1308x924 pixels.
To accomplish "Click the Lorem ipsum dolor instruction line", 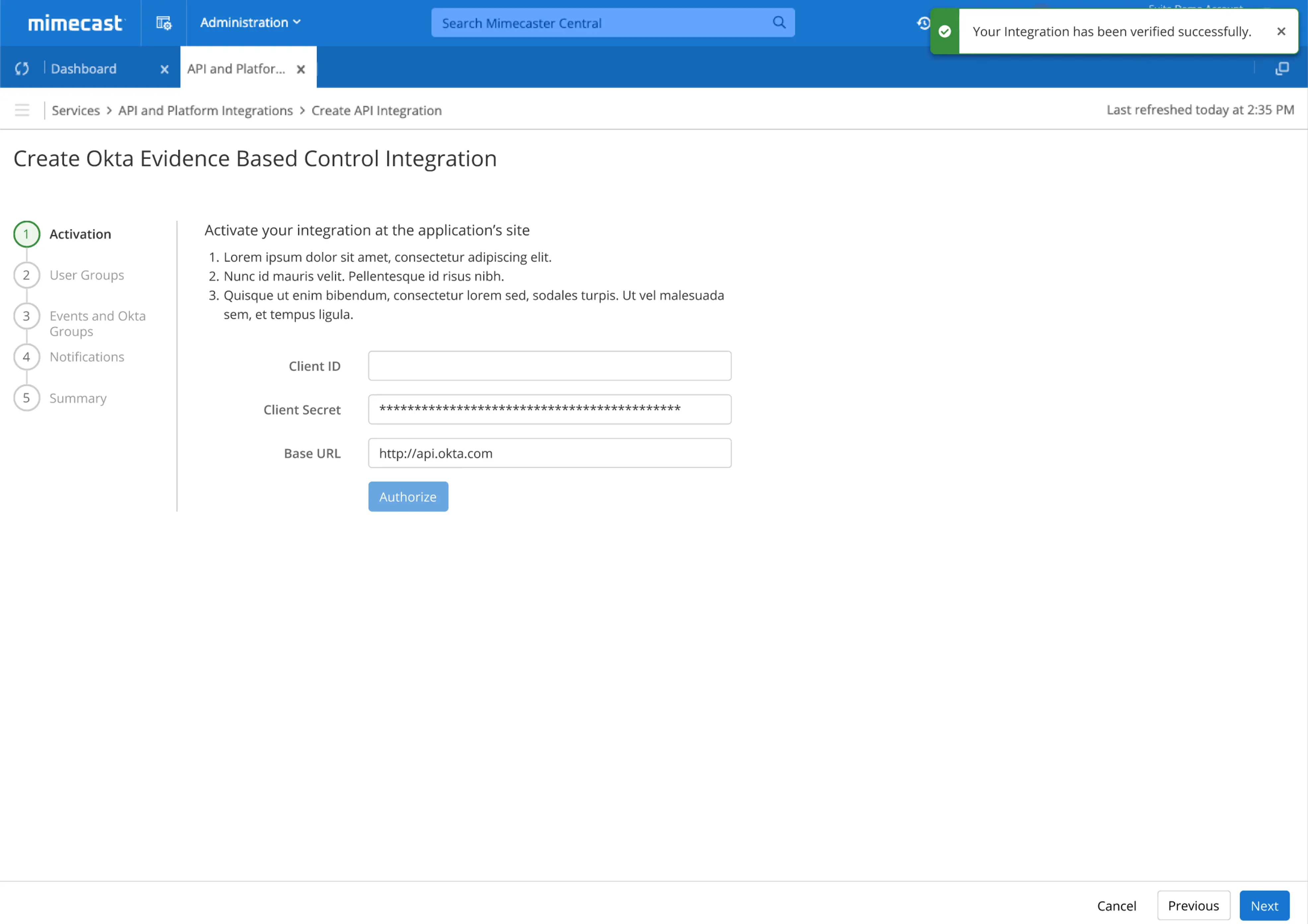I will (x=387, y=257).
